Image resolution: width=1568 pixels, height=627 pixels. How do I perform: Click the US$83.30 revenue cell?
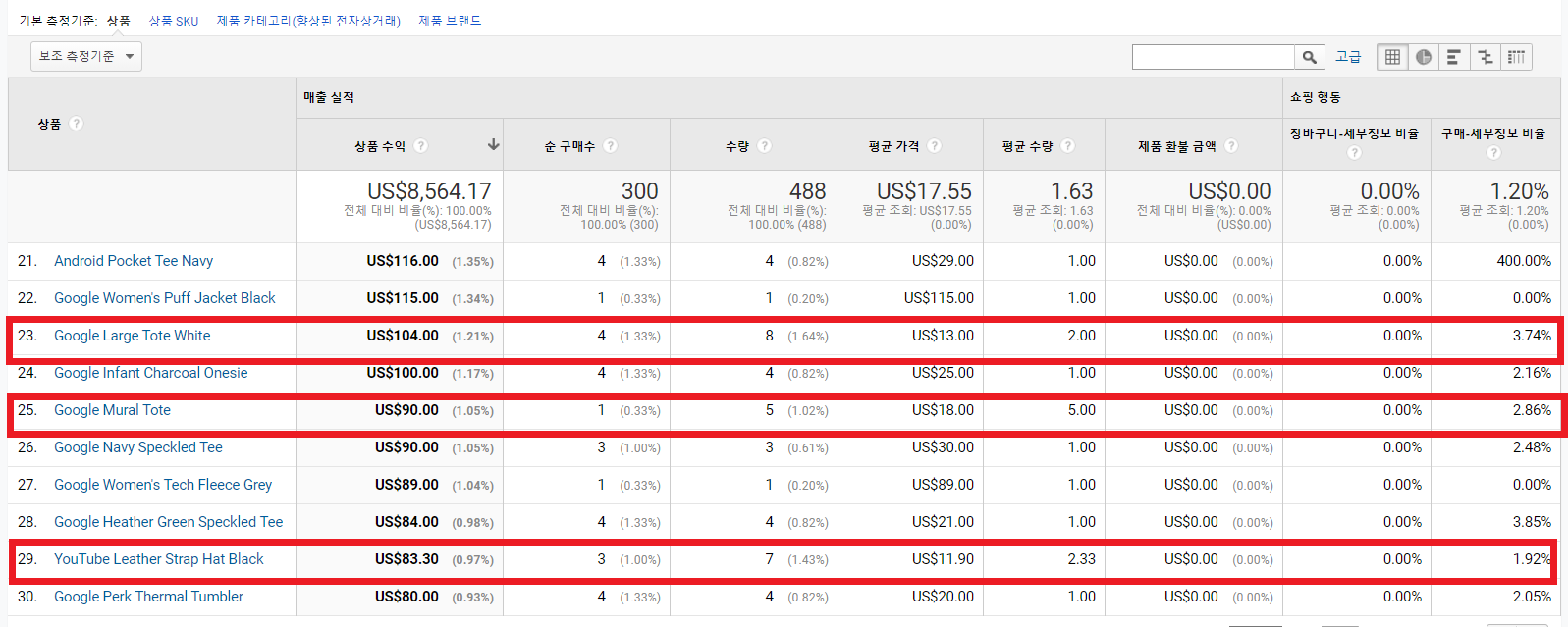[x=406, y=559]
